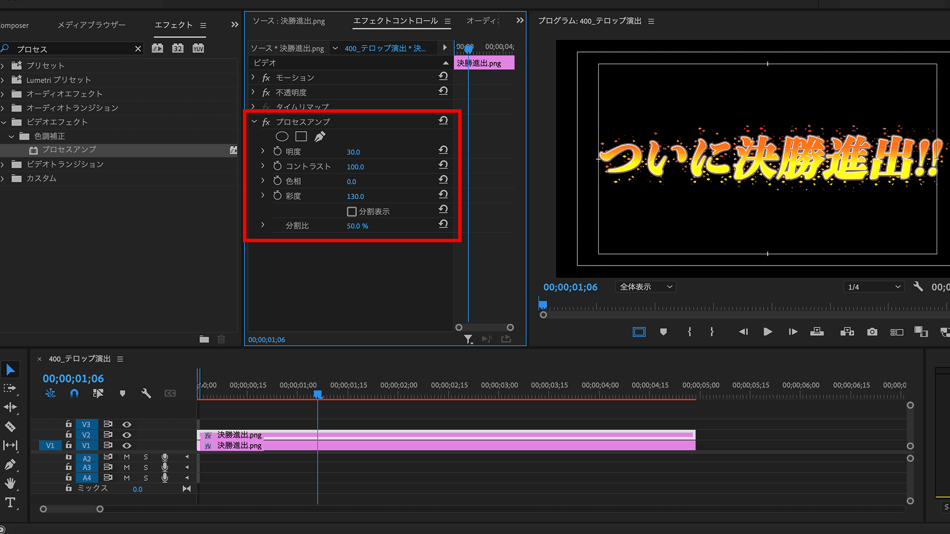Collapse the ビデオエフェクト folder
Screen dimensions: 950x534
click(4, 122)
